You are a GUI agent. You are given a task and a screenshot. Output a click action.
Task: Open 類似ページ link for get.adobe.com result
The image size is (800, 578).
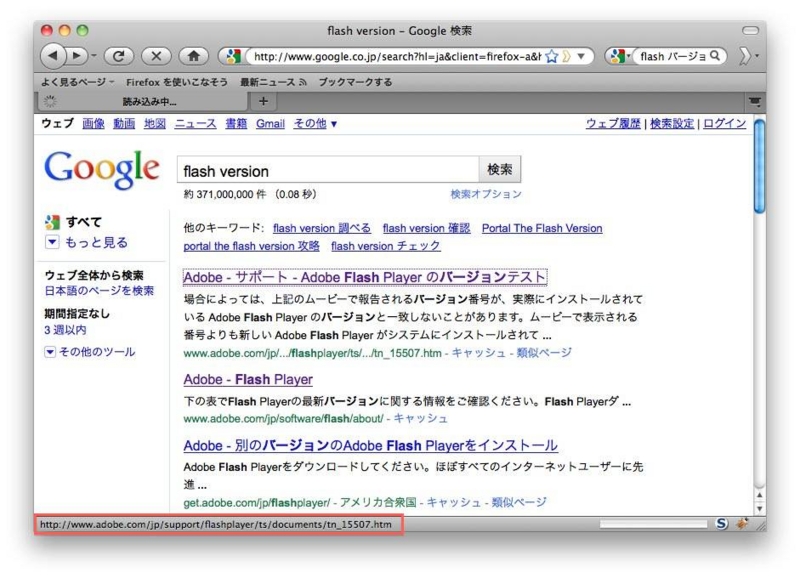click(x=518, y=502)
